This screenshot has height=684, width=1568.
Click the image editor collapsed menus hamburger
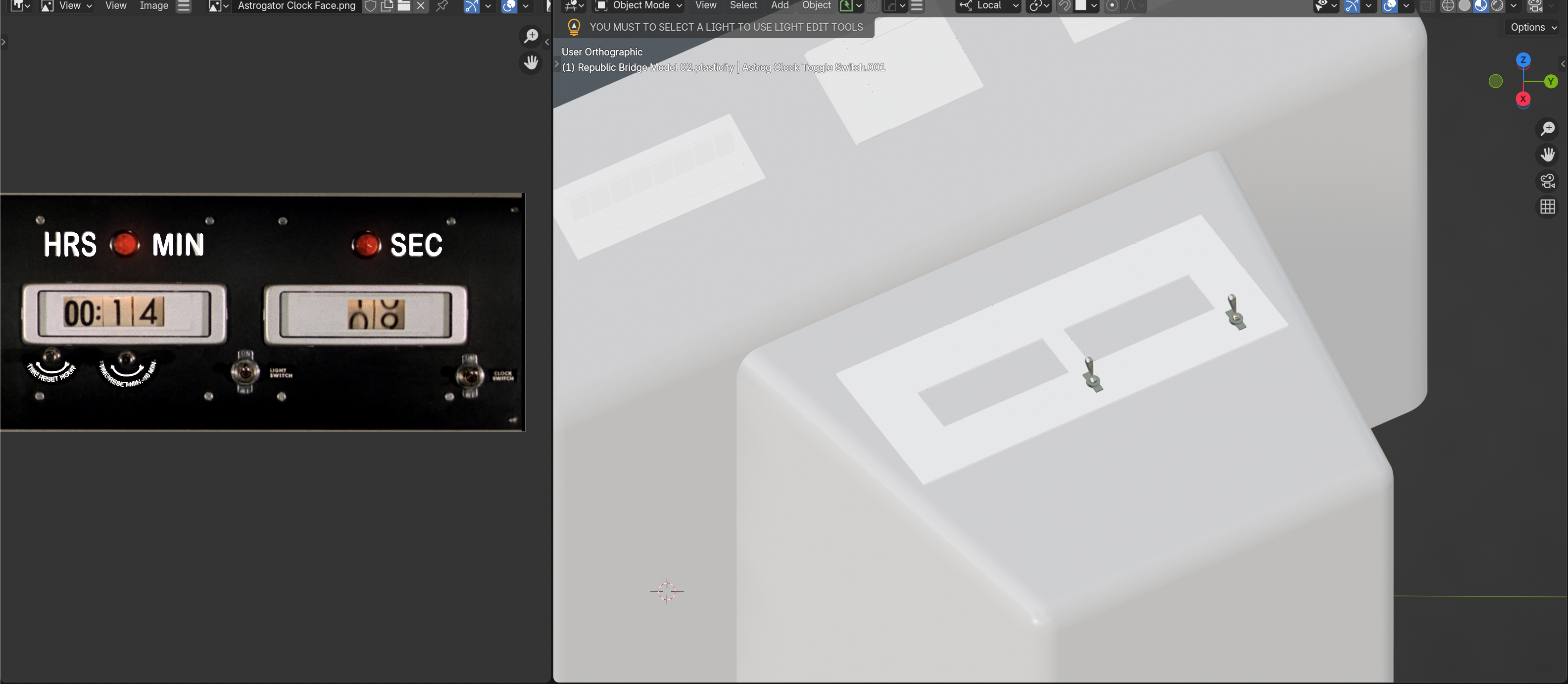pyautogui.click(x=183, y=5)
